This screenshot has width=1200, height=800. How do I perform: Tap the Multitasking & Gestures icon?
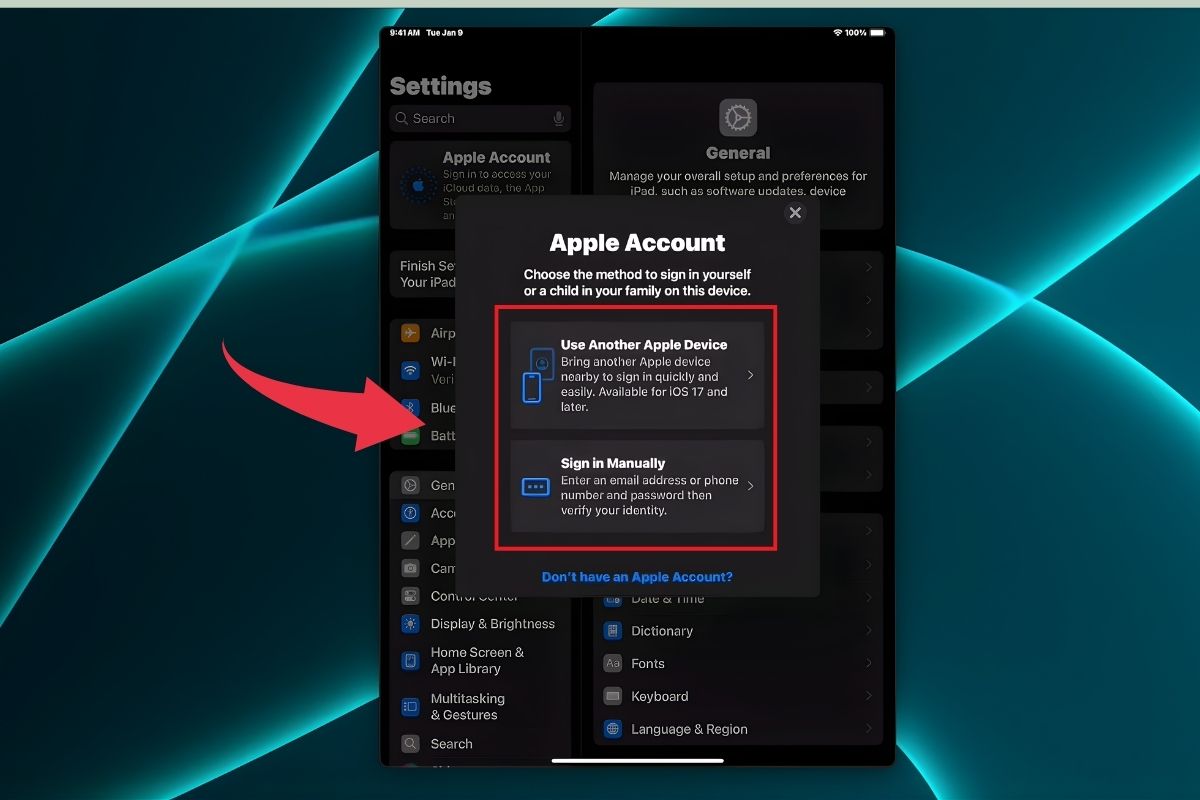[410, 706]
